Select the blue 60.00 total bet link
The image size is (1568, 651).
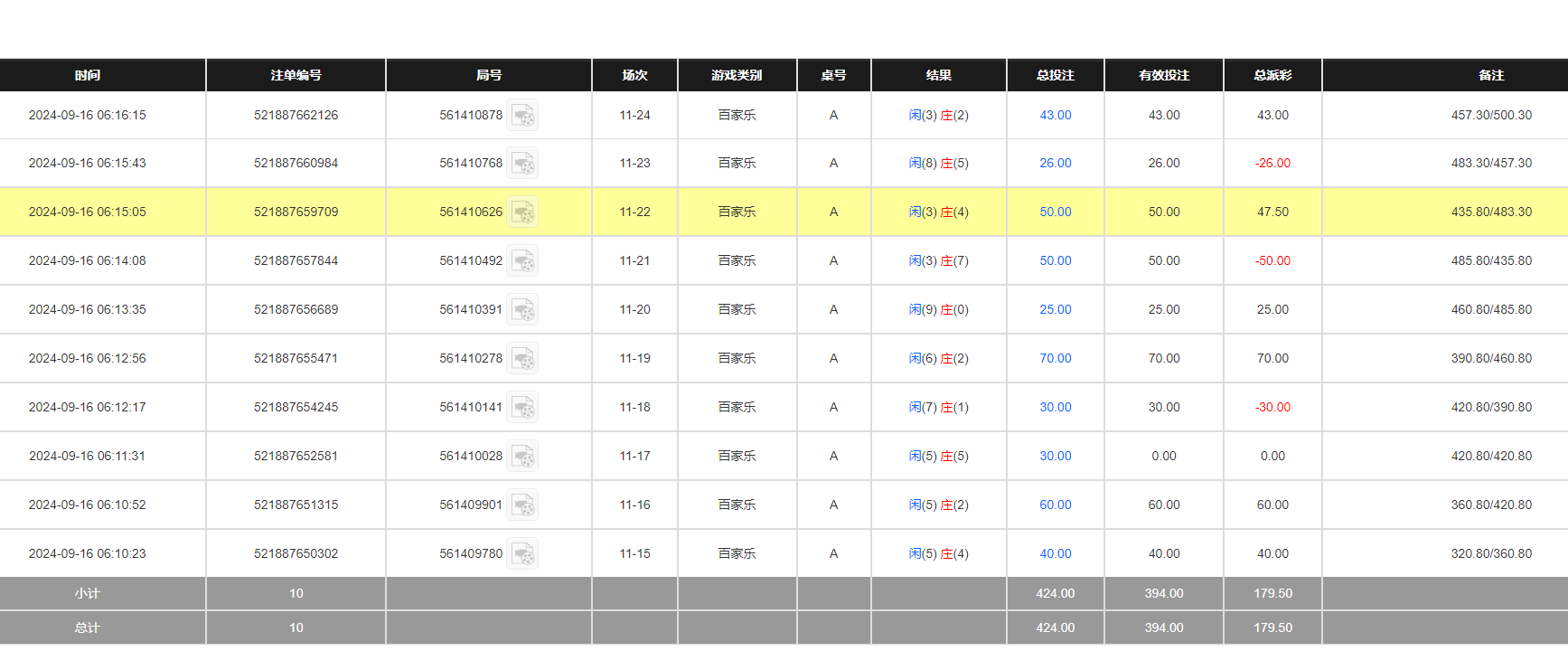[1055, 505]
